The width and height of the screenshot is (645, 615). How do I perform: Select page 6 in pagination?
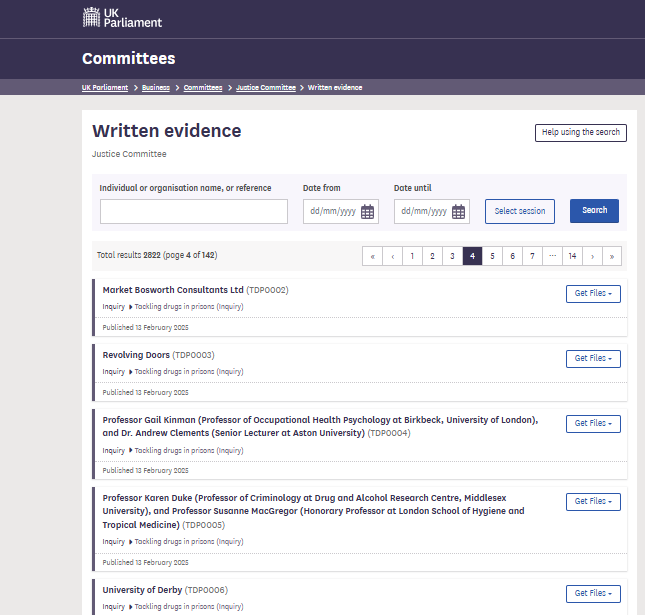(x=513, y=256)
